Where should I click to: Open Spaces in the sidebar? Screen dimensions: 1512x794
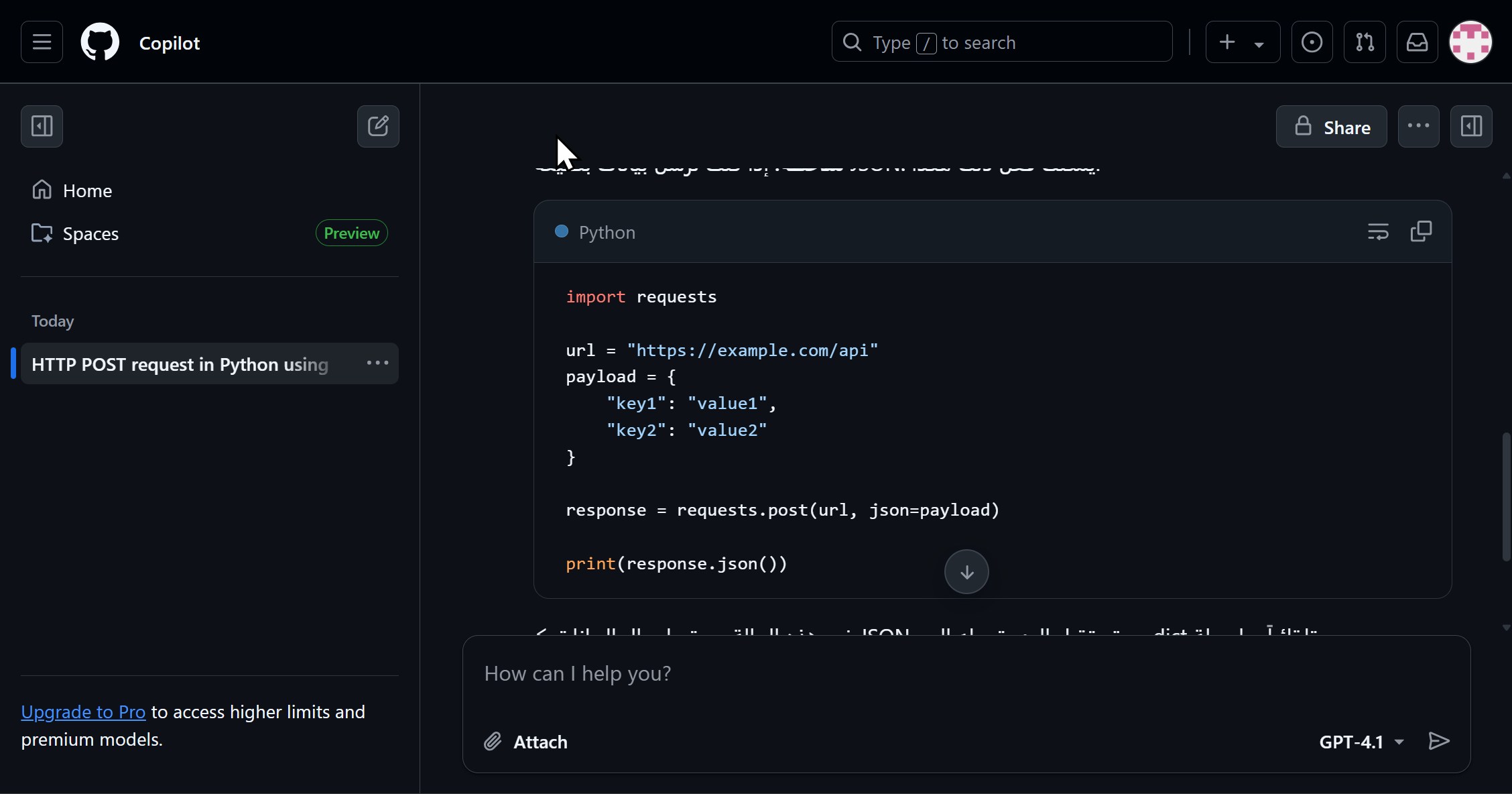pyautogui.click(x=209, y=233)
